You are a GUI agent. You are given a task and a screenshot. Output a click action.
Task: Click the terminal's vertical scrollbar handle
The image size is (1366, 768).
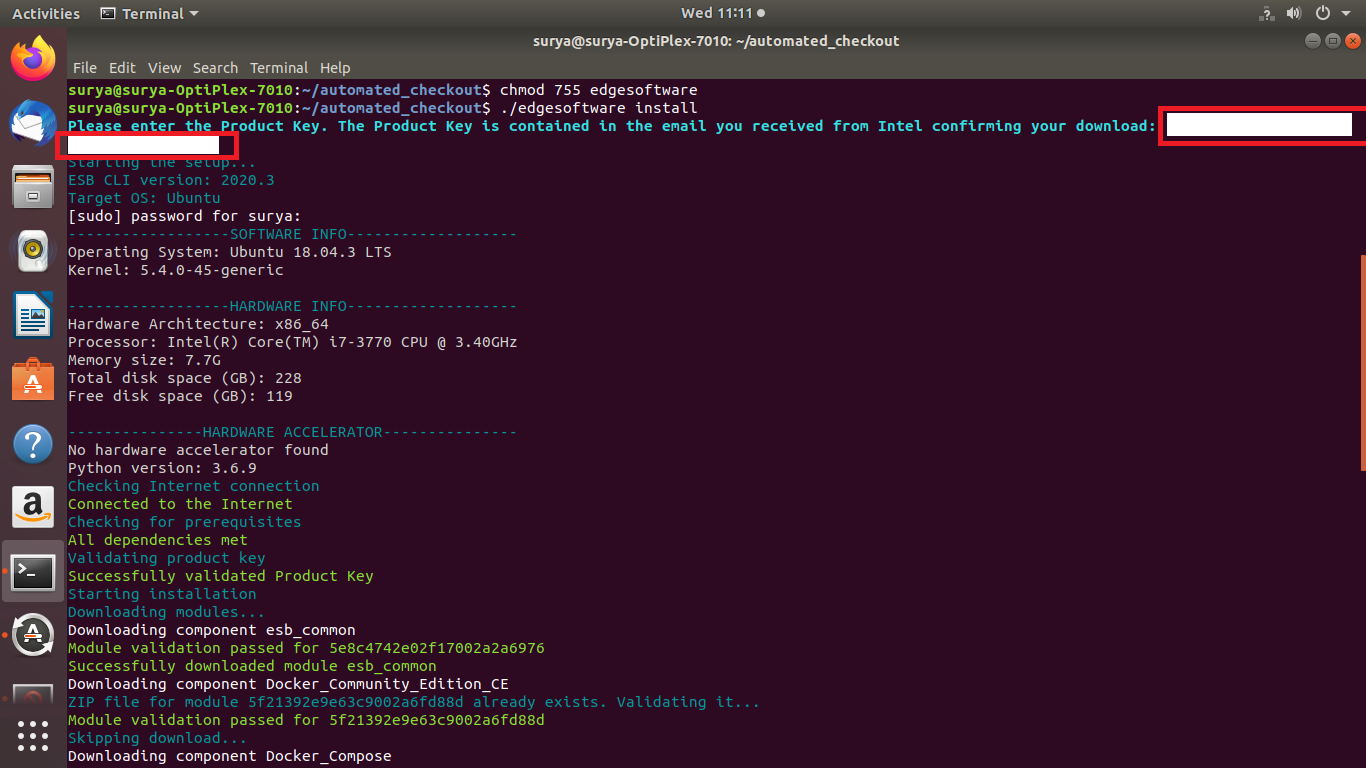point(1362,362)
